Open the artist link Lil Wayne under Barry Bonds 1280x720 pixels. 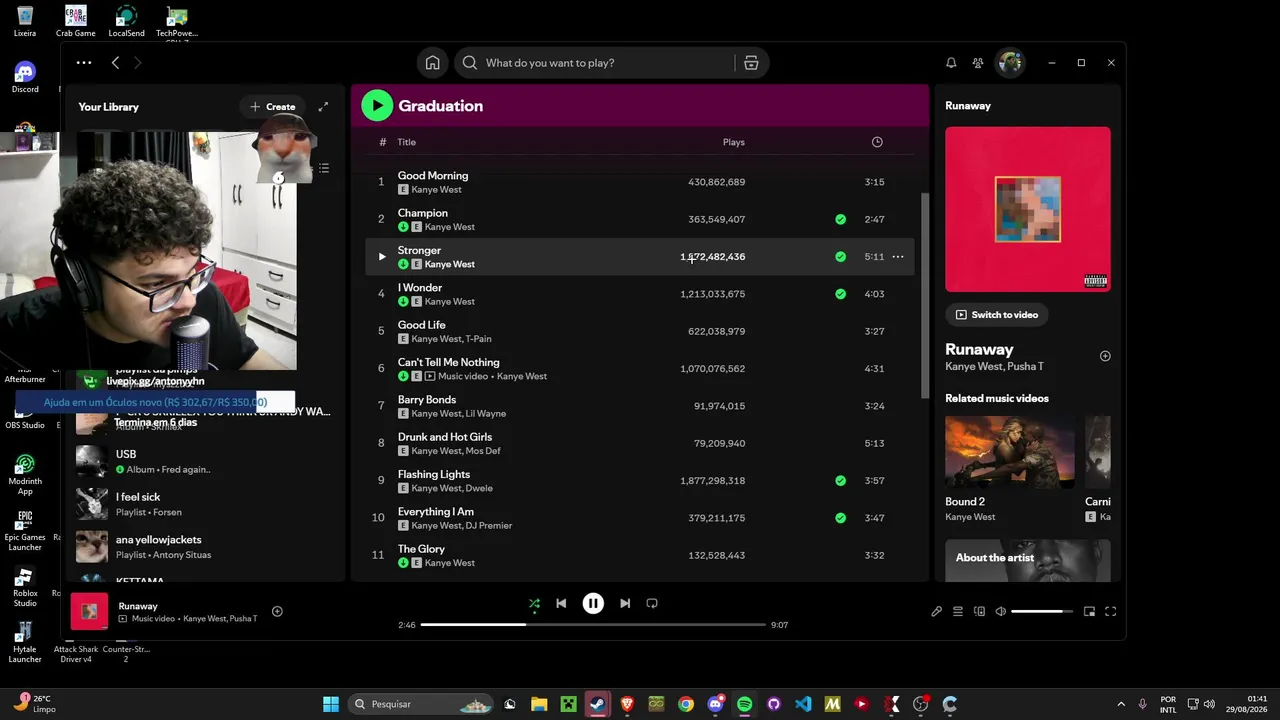pos(485,414)
